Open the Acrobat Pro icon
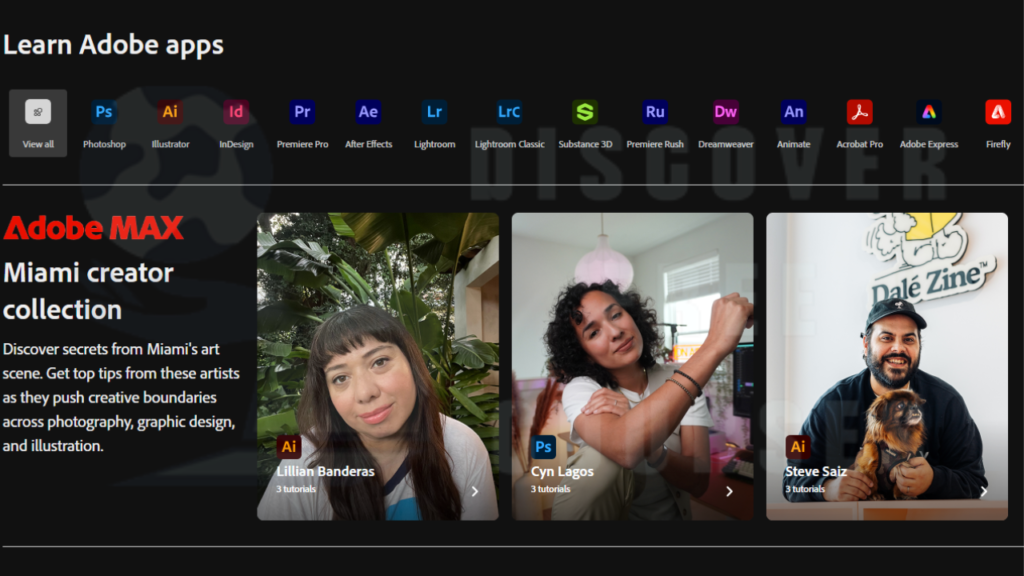The height and width of the screenshot is (576, 1024). (859, 112)
